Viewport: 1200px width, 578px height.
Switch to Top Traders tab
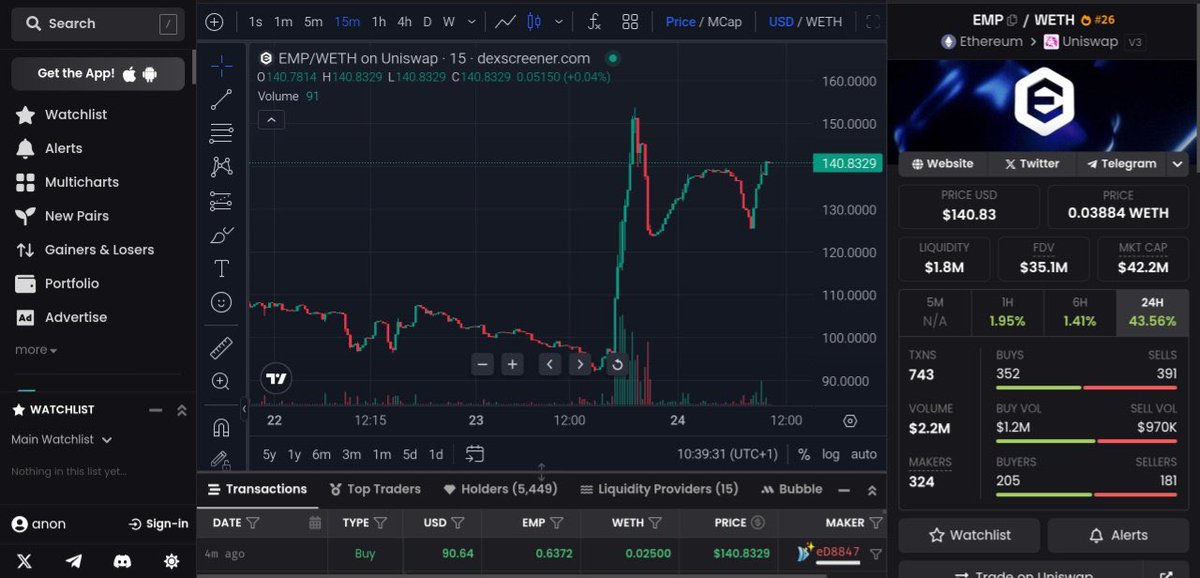pyautogui.click(x=374, y=489)
